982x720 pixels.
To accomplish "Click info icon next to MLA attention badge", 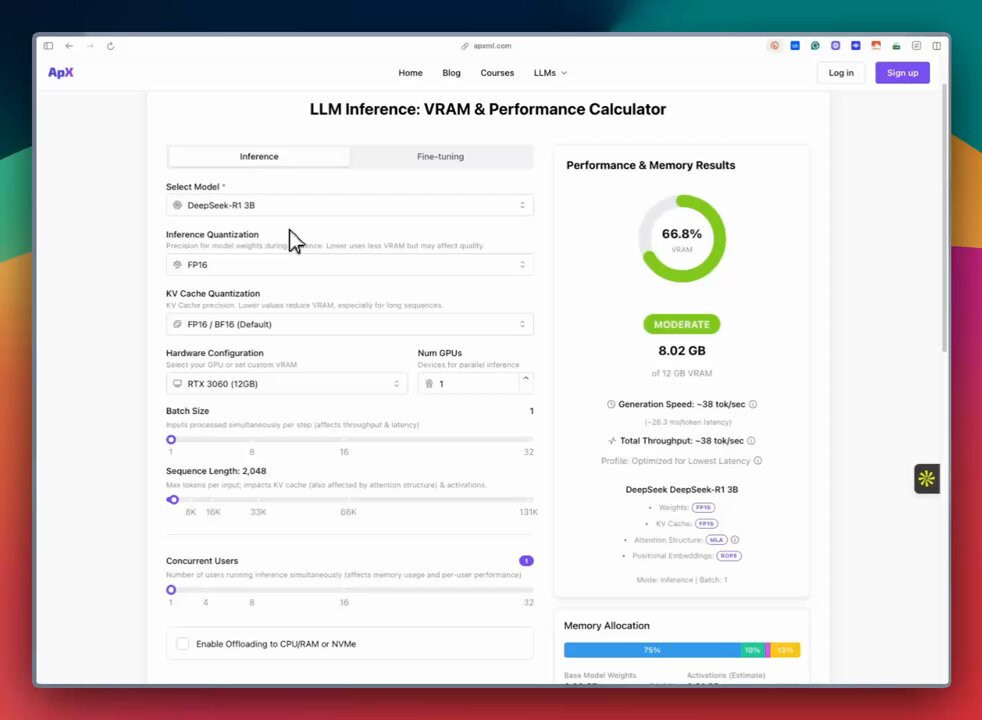I will 735,540.
